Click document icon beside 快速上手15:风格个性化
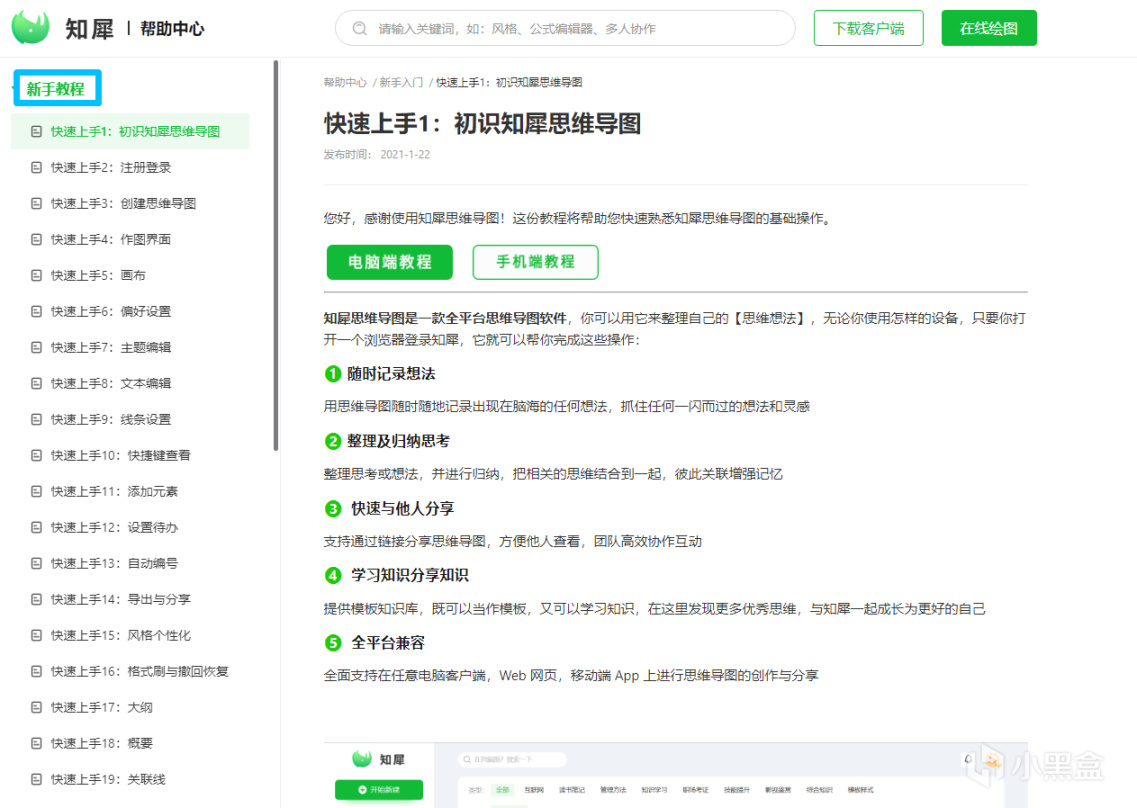This screenshot has width=1137, height=808. pos(36,635)
